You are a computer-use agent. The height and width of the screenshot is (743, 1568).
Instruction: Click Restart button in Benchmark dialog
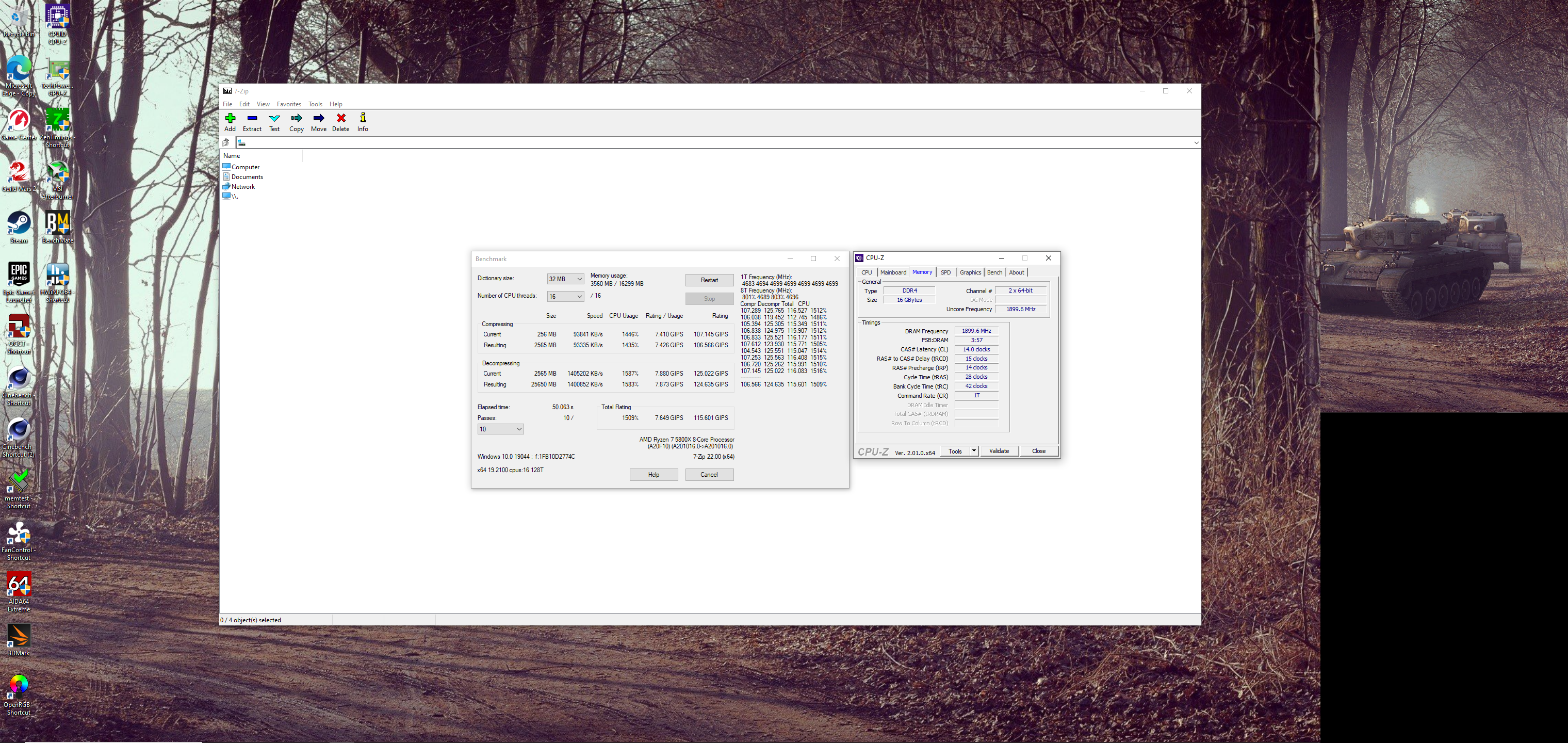click(x=709, y=280)
